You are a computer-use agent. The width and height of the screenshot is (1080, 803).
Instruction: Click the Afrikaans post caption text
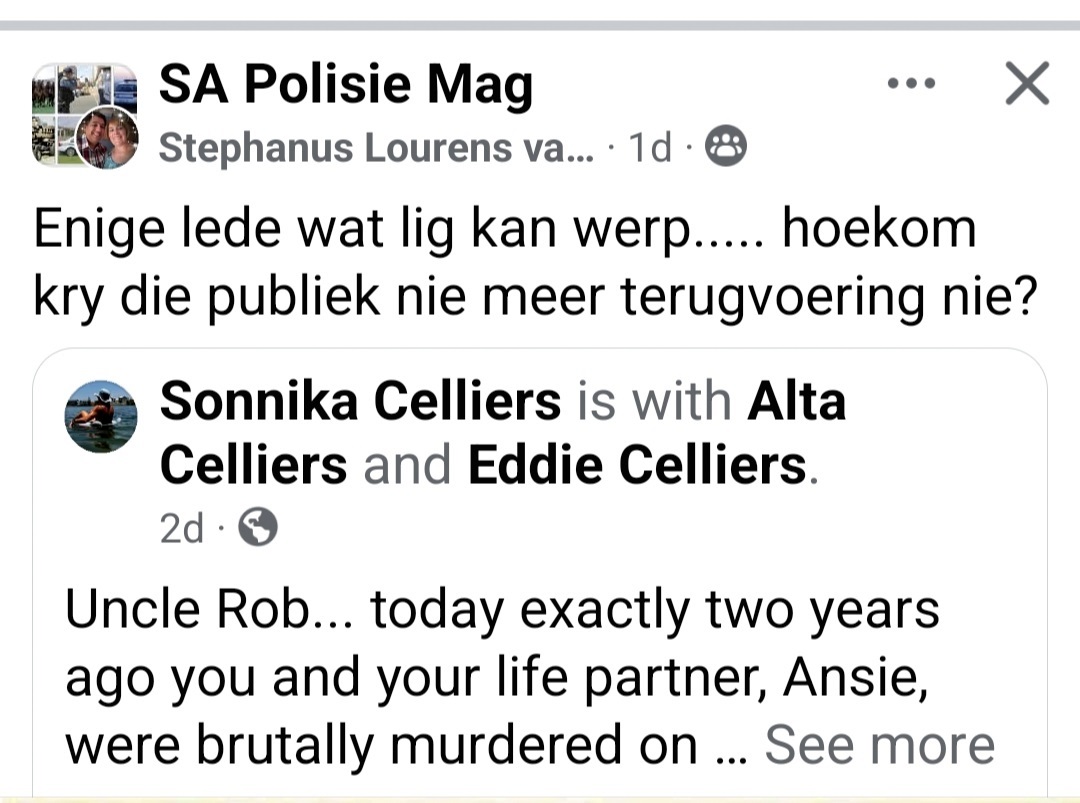point(535,262)
